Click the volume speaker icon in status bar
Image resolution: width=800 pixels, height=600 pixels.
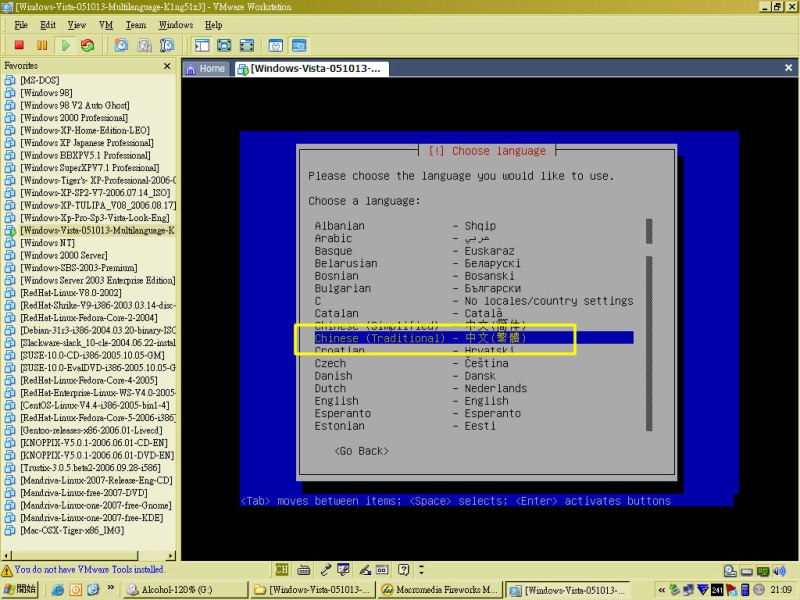pyautogui.click(x=780, y=571)
